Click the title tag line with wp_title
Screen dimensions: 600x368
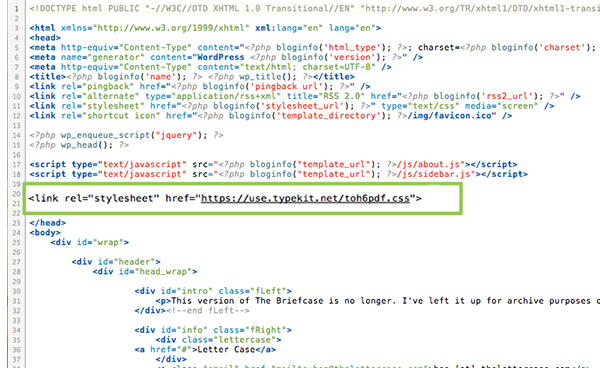192,77
